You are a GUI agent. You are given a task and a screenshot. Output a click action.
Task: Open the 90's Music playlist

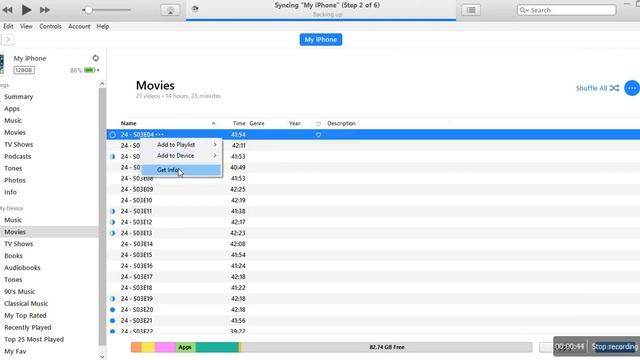pos(20,291)
